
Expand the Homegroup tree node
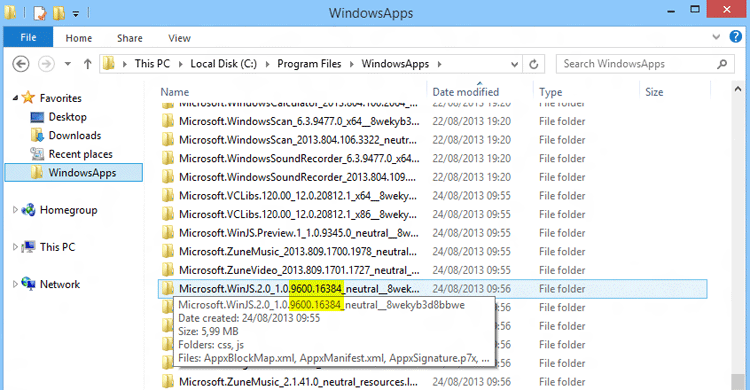click(x=15, y=210)
